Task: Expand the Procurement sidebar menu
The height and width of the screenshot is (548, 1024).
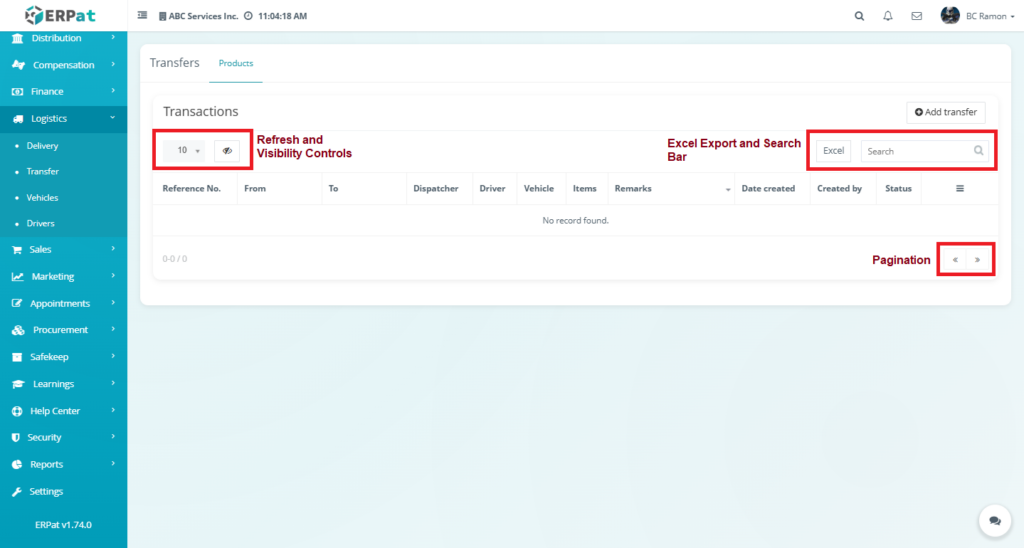Action: coord(63,329)
